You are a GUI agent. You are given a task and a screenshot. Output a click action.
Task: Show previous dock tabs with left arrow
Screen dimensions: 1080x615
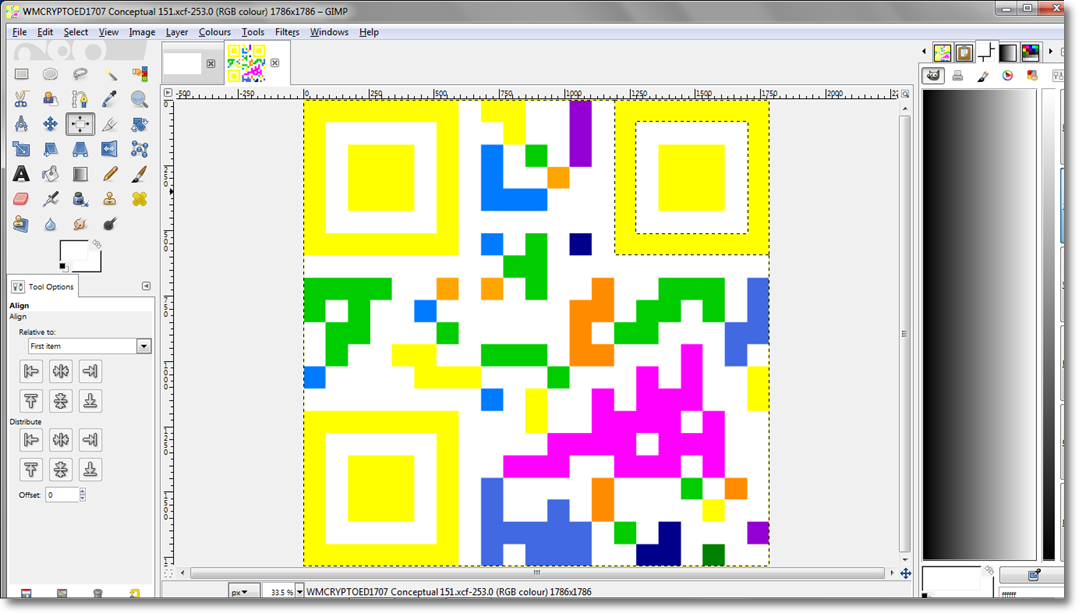pyautogui.click(x=924, y=52)
